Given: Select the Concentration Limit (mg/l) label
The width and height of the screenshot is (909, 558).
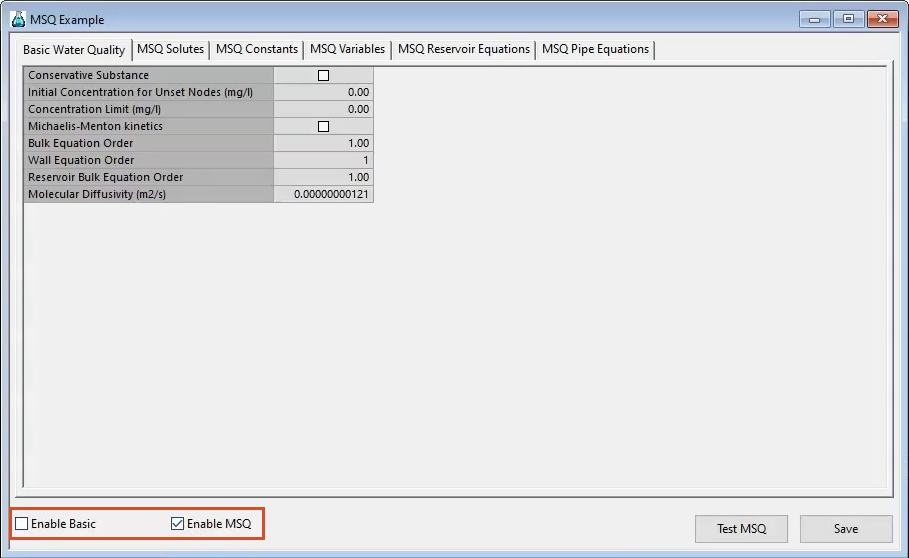Looking at the screenshot, I should pyautogui.click(x=148, y=109).
